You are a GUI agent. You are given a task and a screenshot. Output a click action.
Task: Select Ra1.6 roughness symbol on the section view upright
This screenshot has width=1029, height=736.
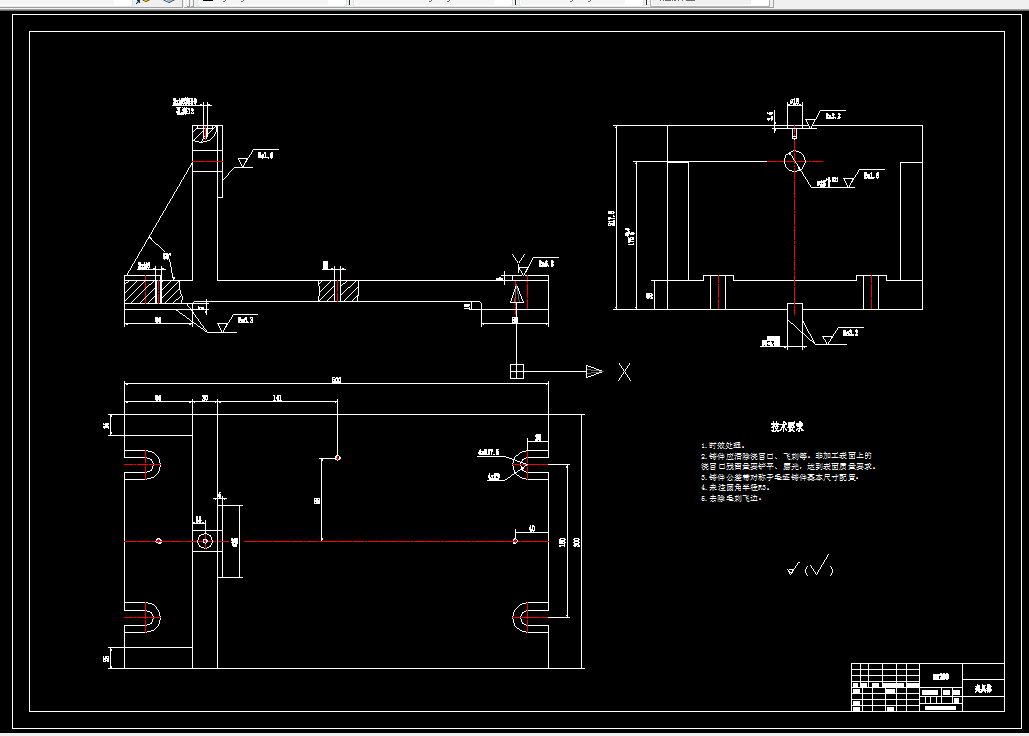257,157
